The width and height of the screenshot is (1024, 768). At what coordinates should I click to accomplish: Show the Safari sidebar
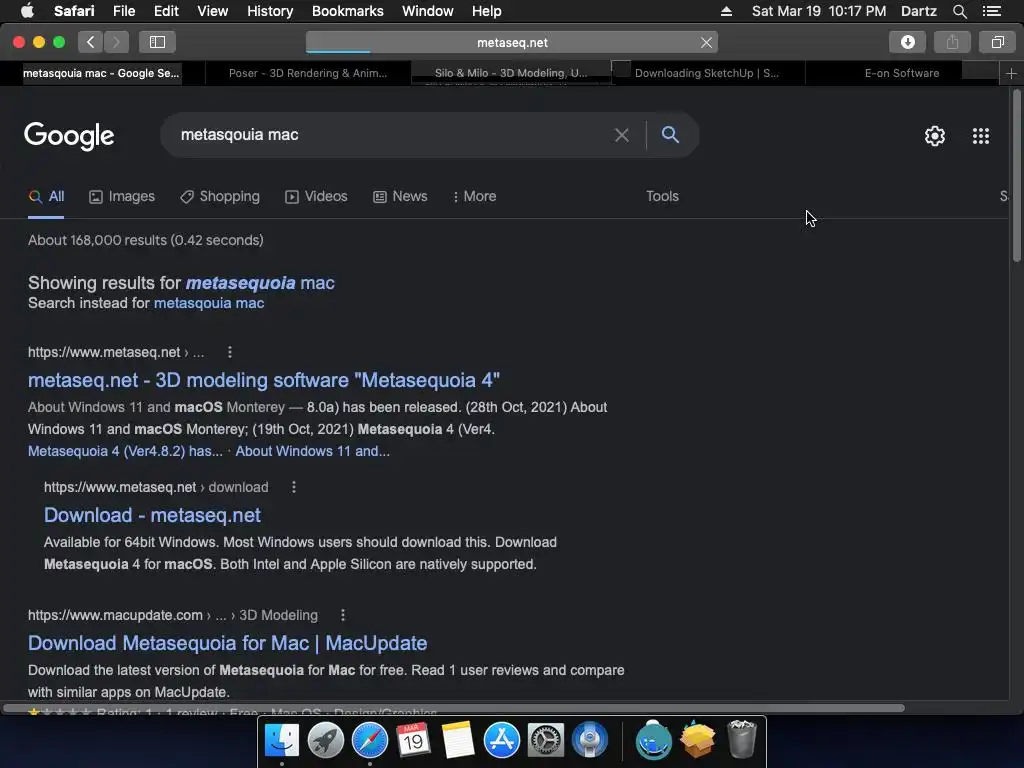tap(157, 42)
